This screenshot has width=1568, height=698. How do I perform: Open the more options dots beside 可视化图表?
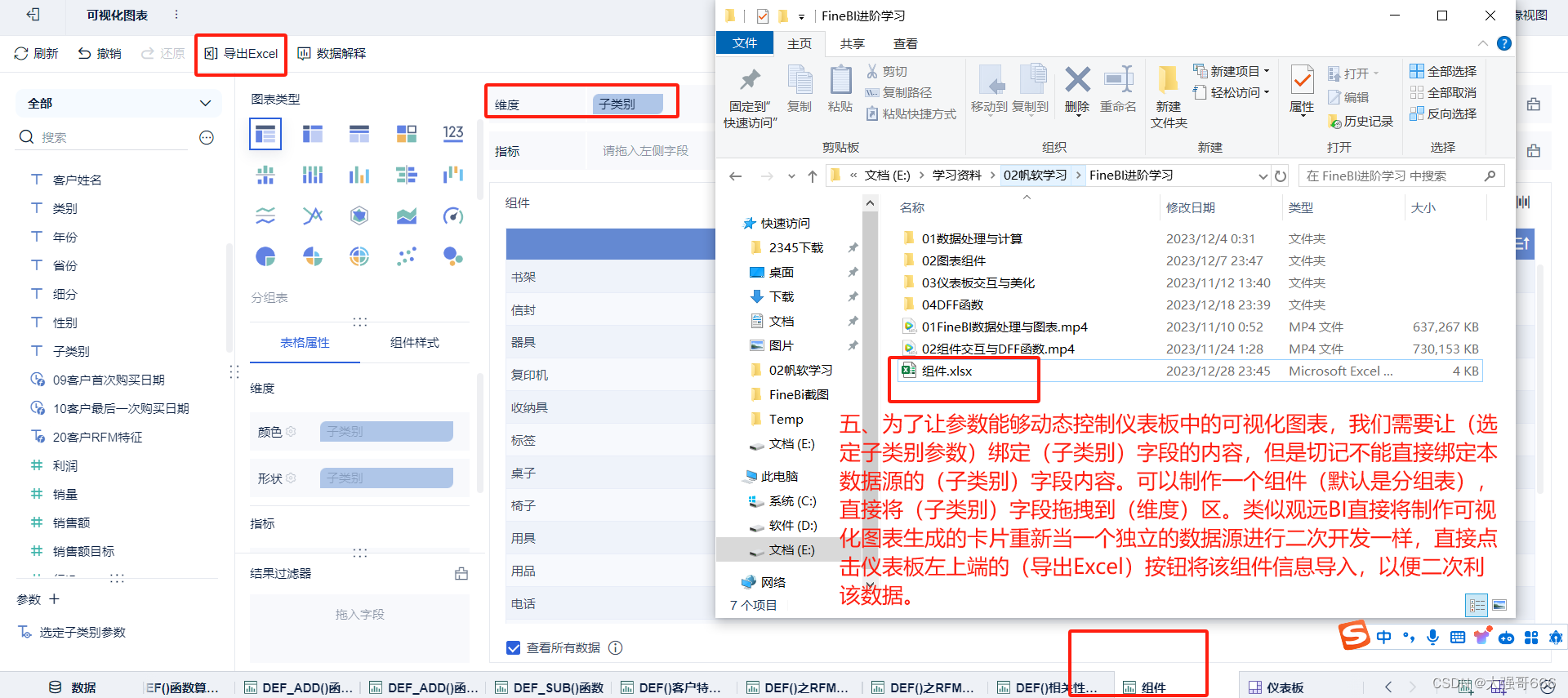coord(176,15)
